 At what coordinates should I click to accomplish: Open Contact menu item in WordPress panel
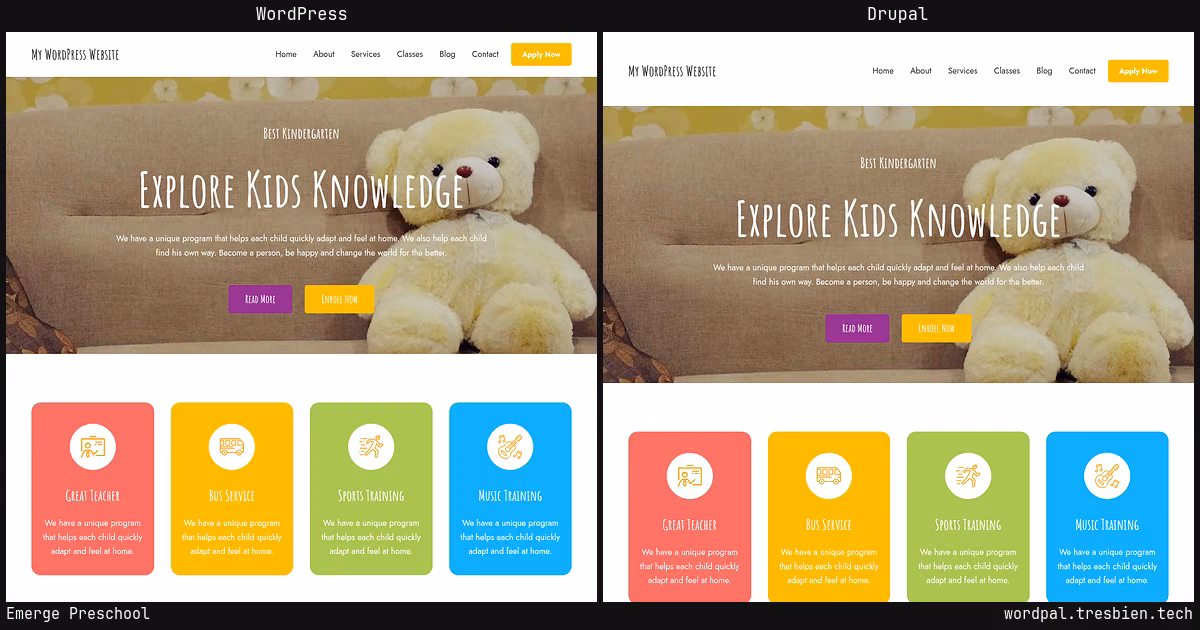[485, 54]
